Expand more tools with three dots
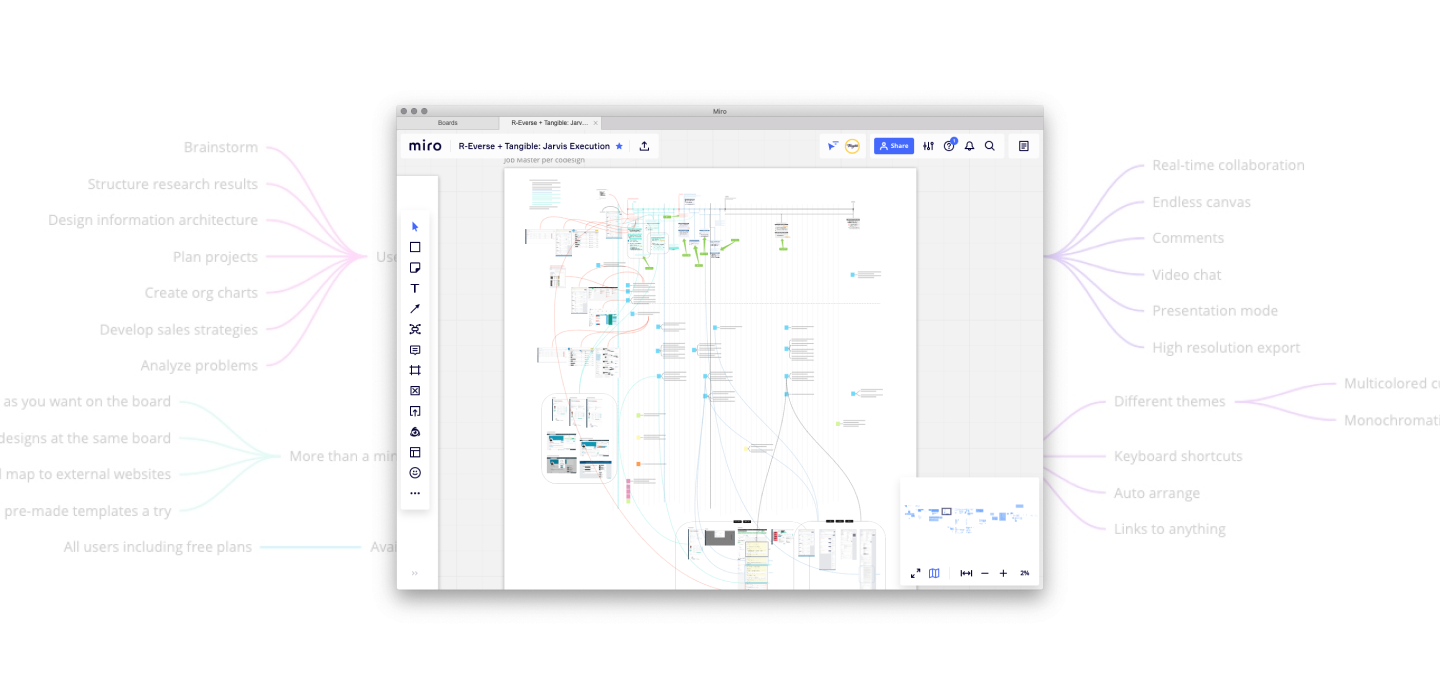The height and width of the screenshot is (694, 1440). click(415, 493)
